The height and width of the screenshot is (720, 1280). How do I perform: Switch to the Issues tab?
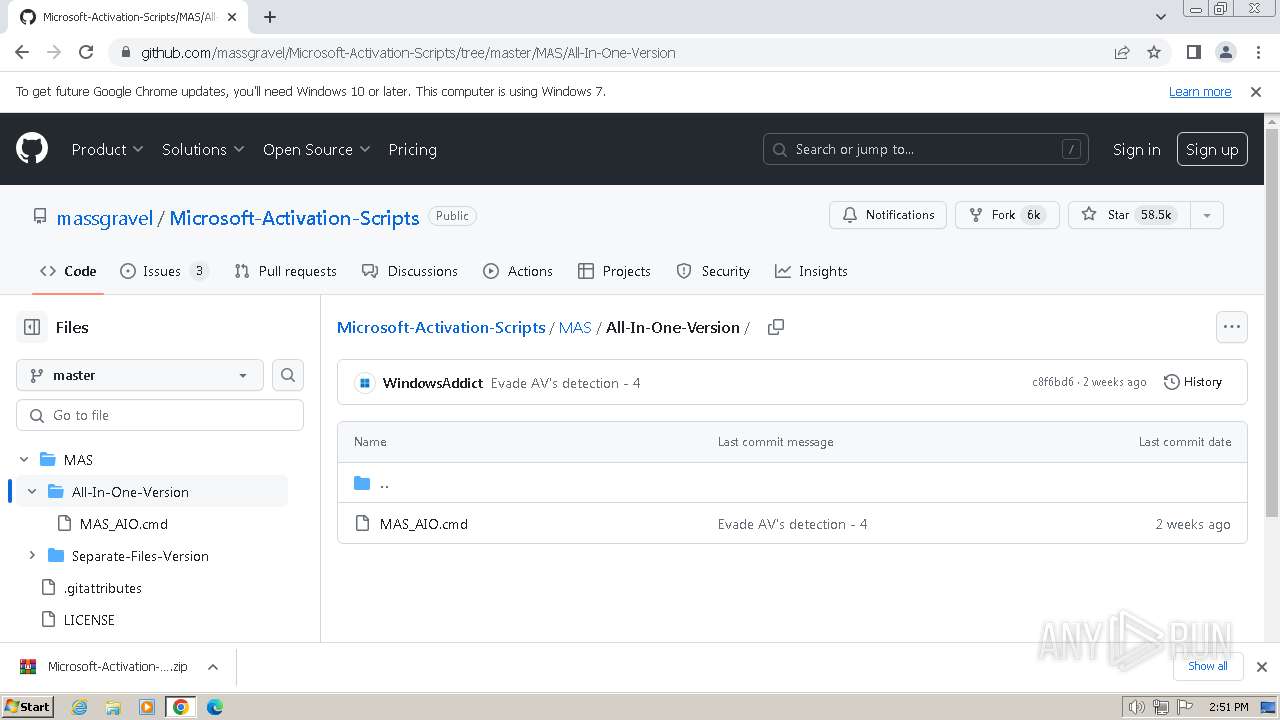click(164, 271)
